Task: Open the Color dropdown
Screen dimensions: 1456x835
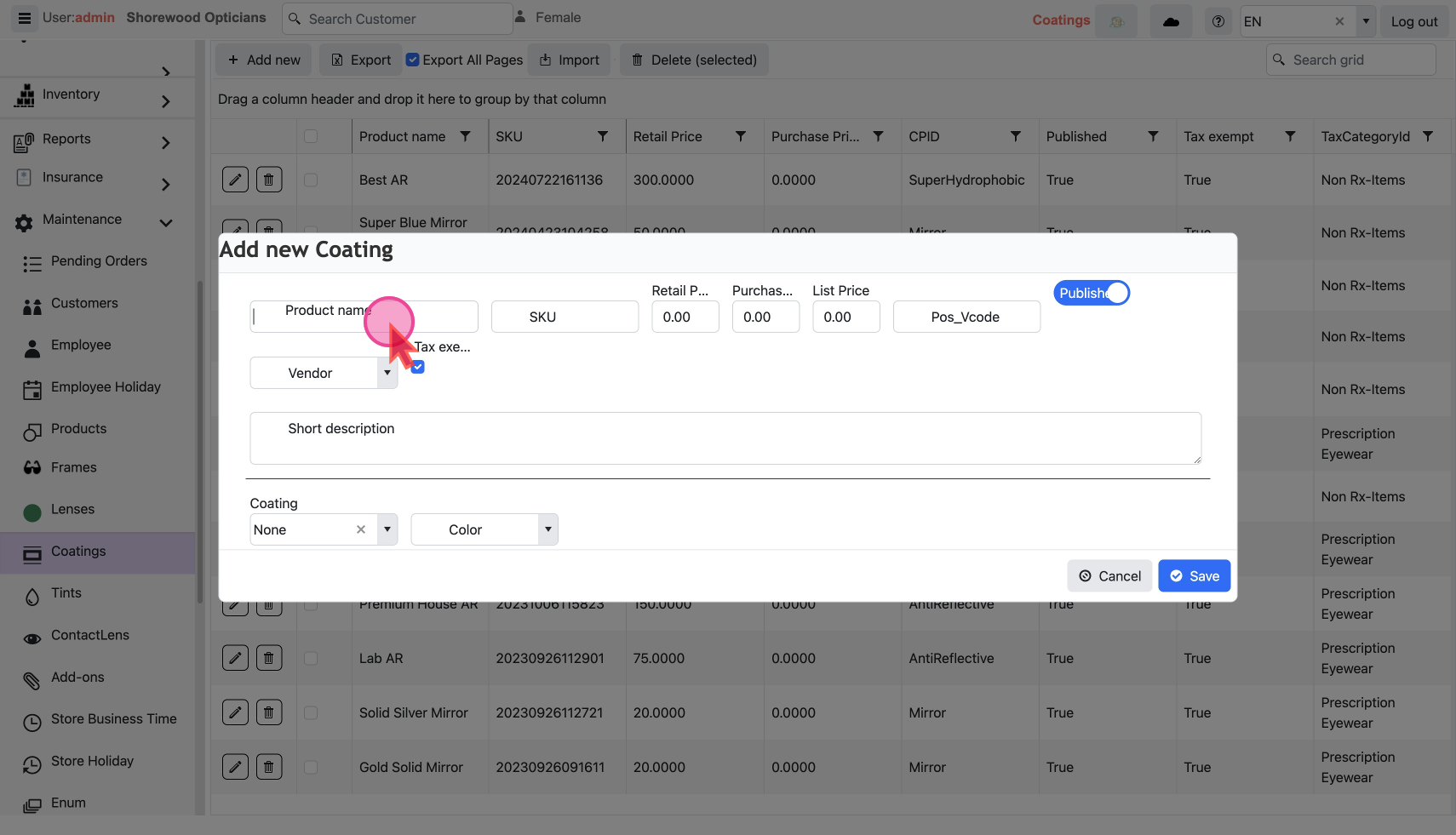Action: point(548,529)
